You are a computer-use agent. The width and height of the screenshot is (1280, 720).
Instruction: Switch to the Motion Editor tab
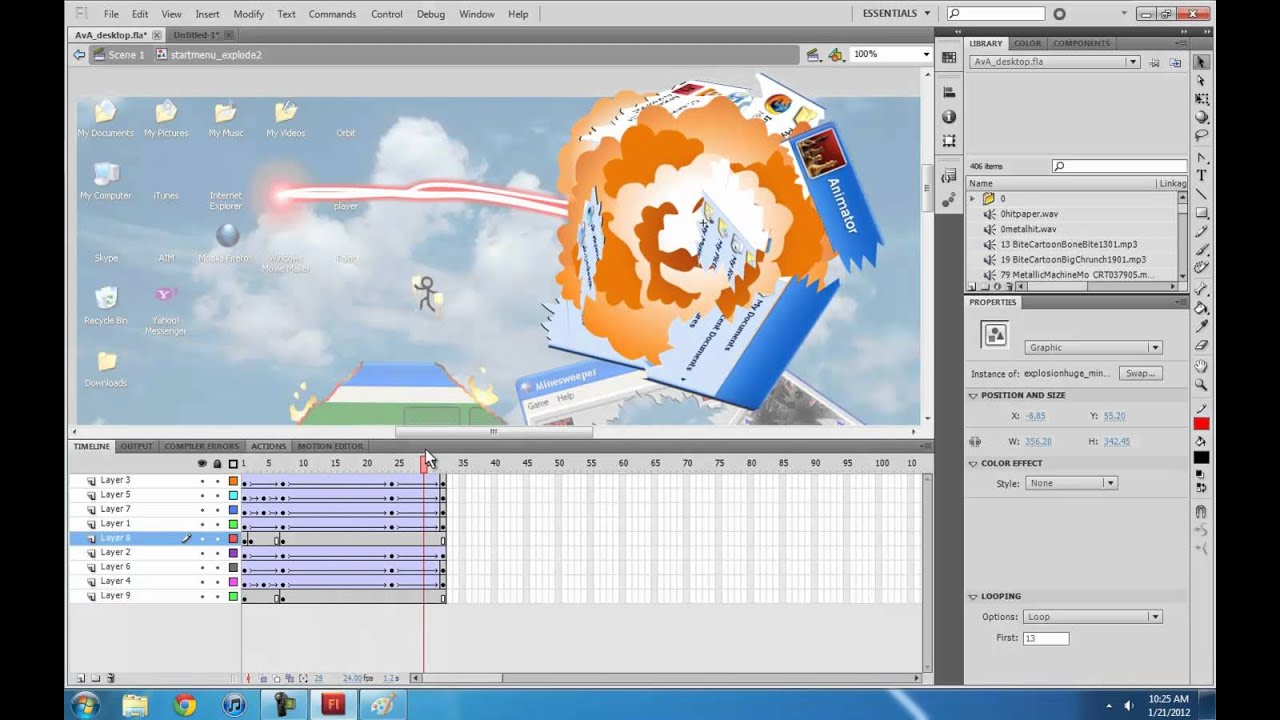point(329,446)
